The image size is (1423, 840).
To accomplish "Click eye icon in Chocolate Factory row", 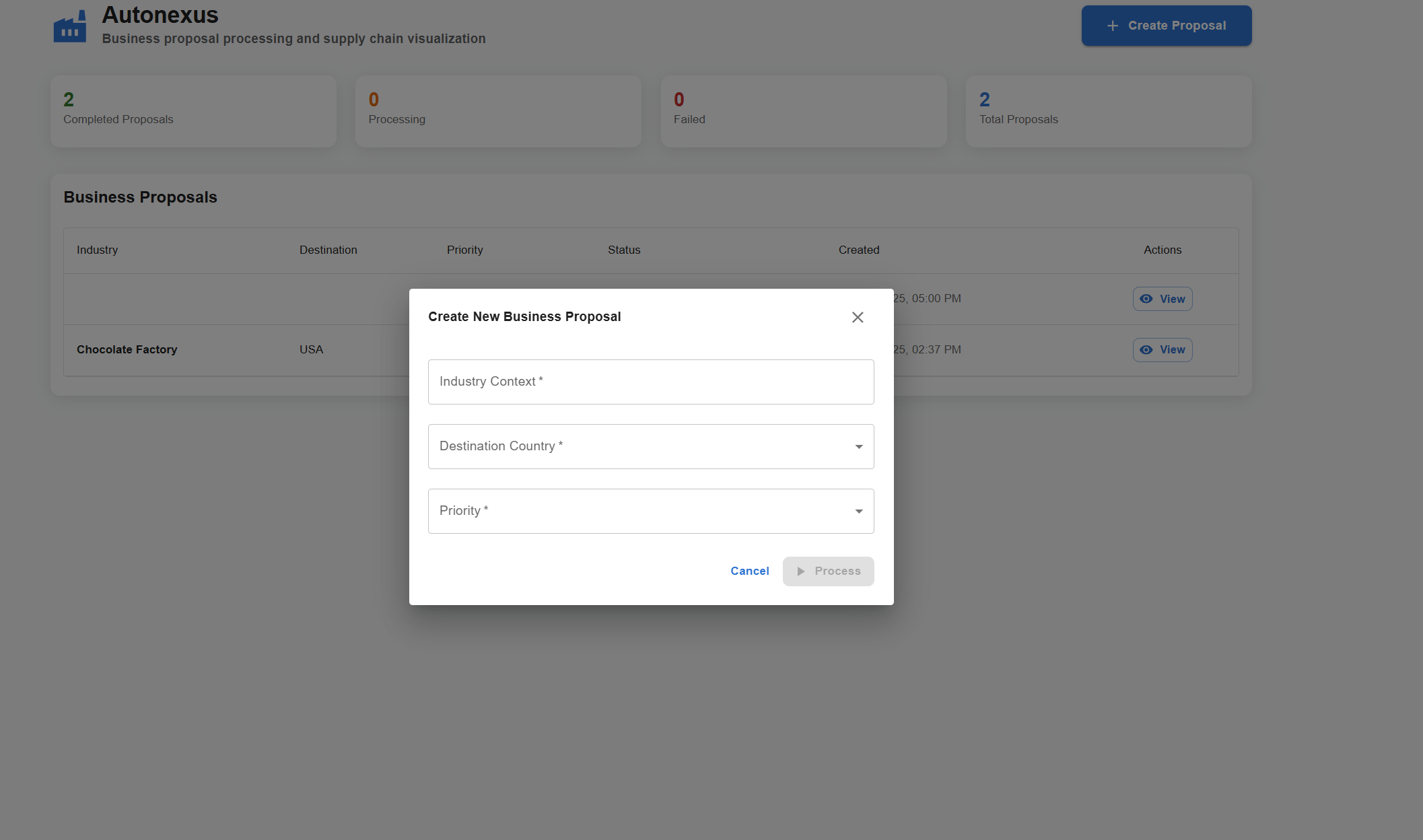I will click(1146, 350).
